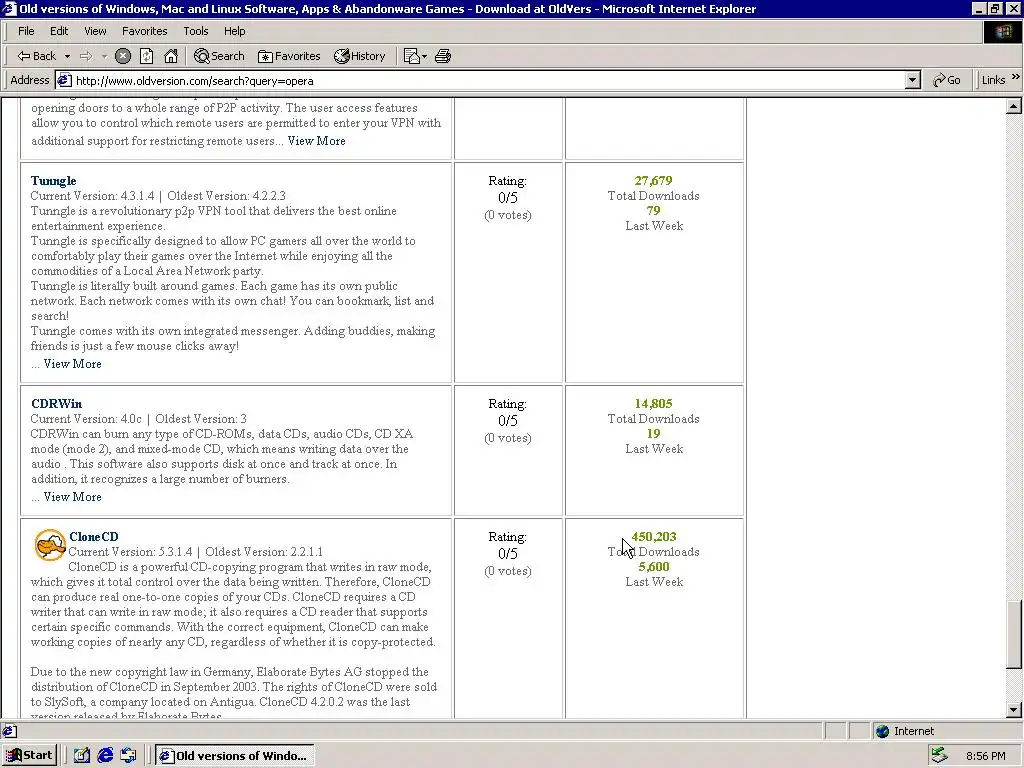Go to the home page via Home icon
The image size is (1024, 768).
pos(170,56)
